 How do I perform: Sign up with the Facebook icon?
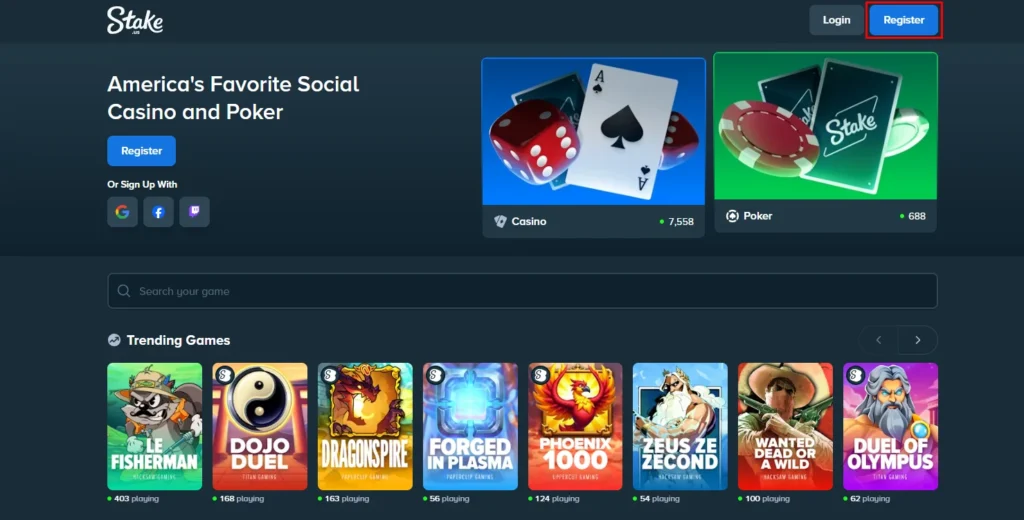click(x=158, y=212)
